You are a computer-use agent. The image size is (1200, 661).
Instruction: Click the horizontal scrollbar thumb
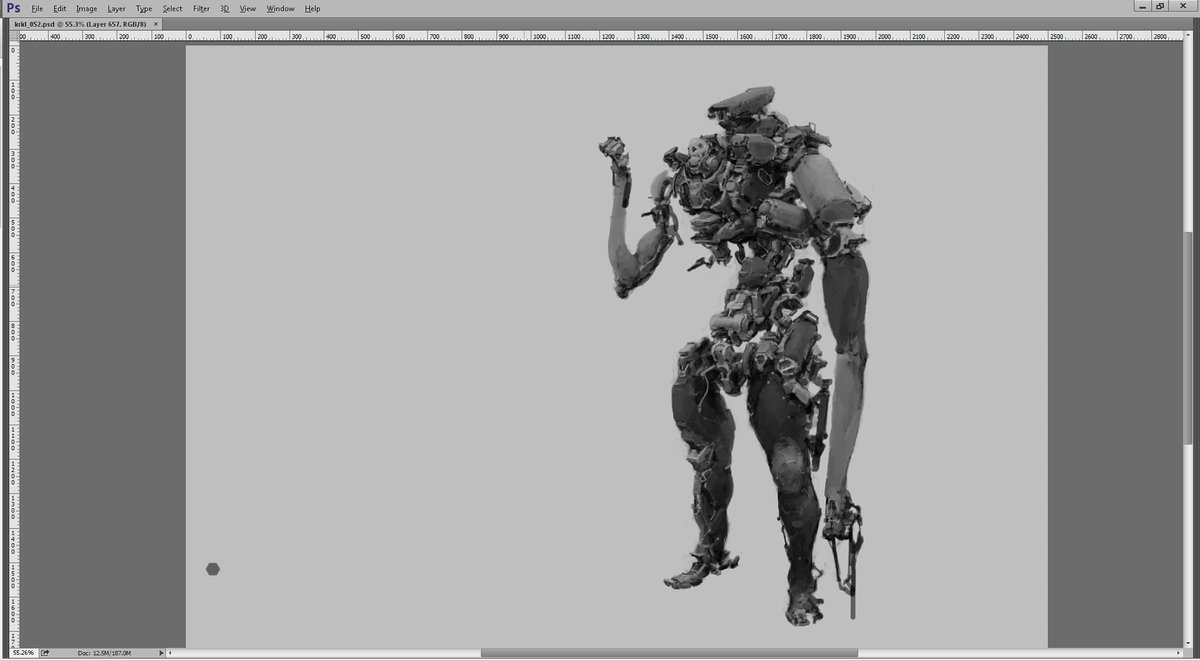coord(669,653)
